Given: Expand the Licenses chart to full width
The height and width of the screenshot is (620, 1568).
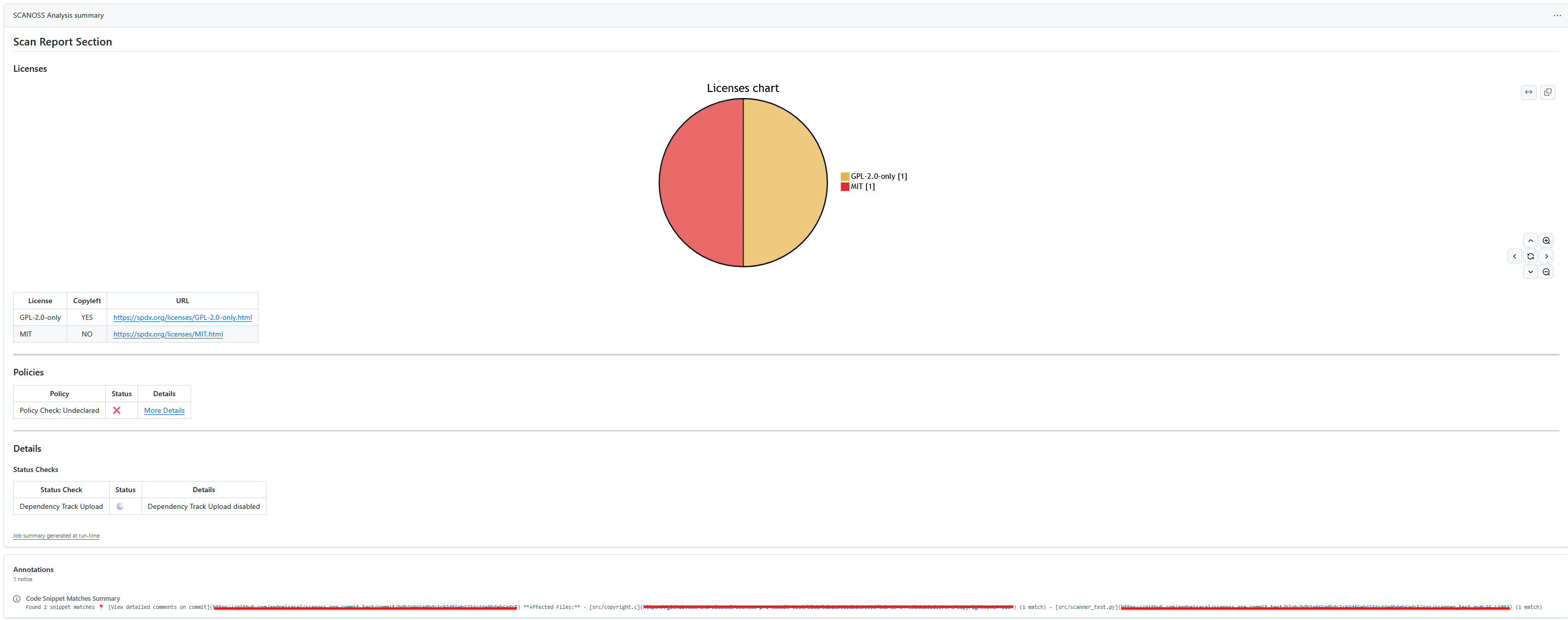Looking at the screenshot, I should click(1529, 92).
